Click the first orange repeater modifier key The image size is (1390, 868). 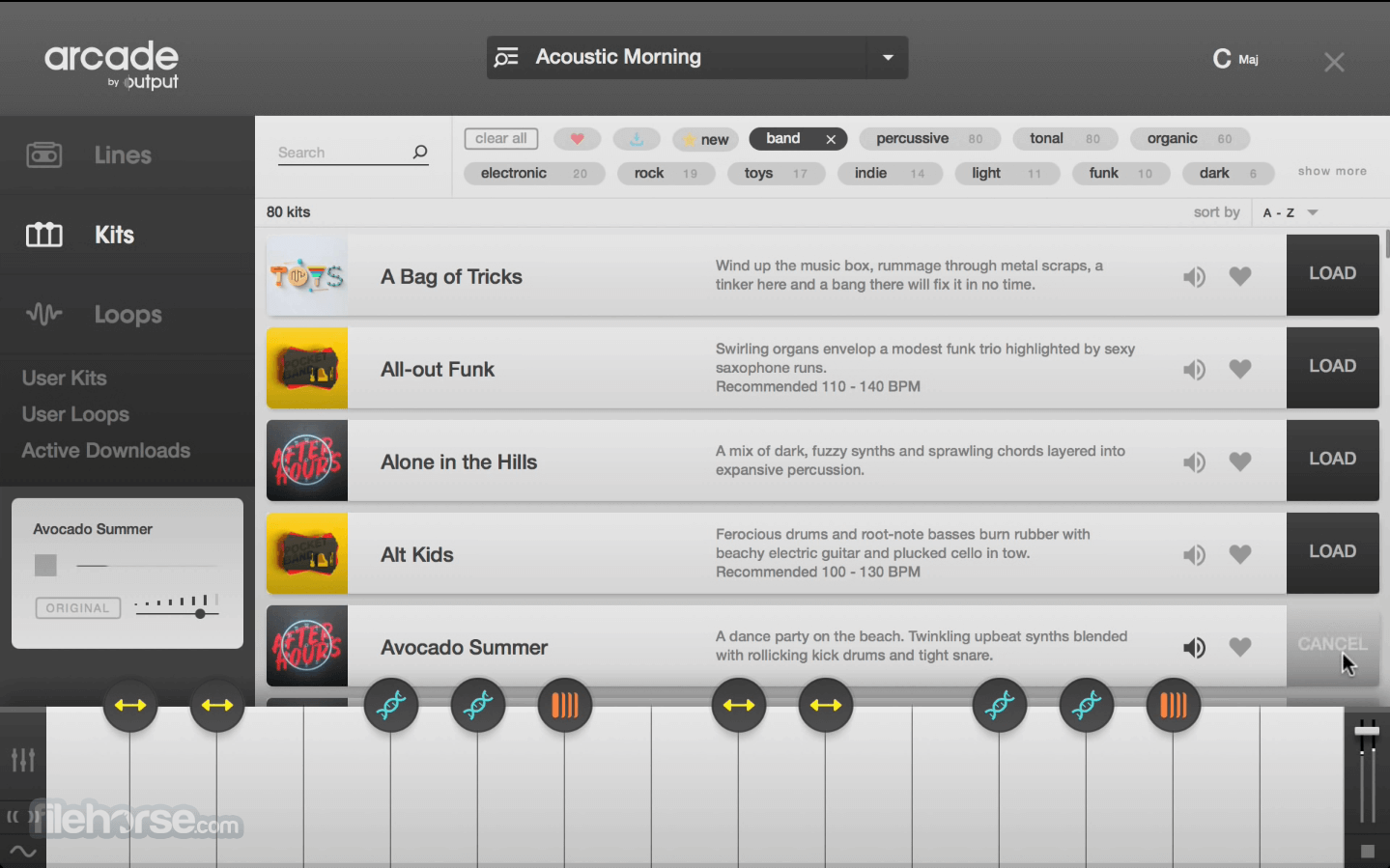pyautogui.click(x=565, y=706)
